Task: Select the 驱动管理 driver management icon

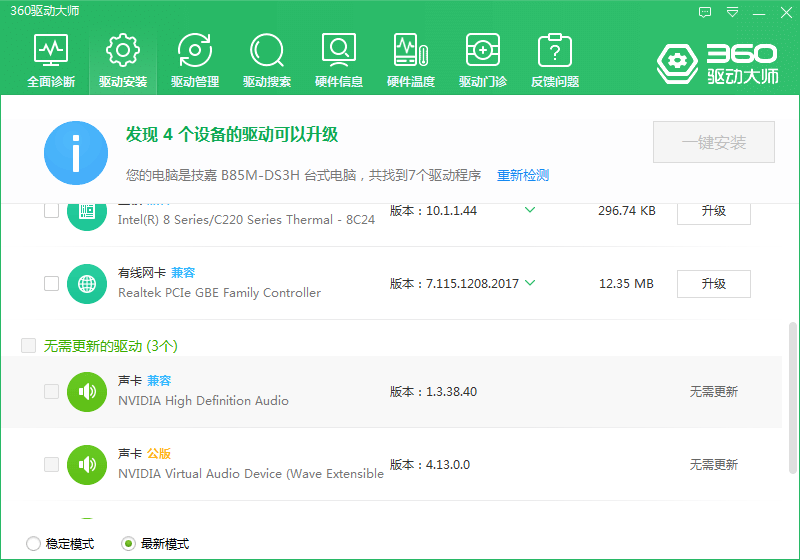Action: point(194,60)
